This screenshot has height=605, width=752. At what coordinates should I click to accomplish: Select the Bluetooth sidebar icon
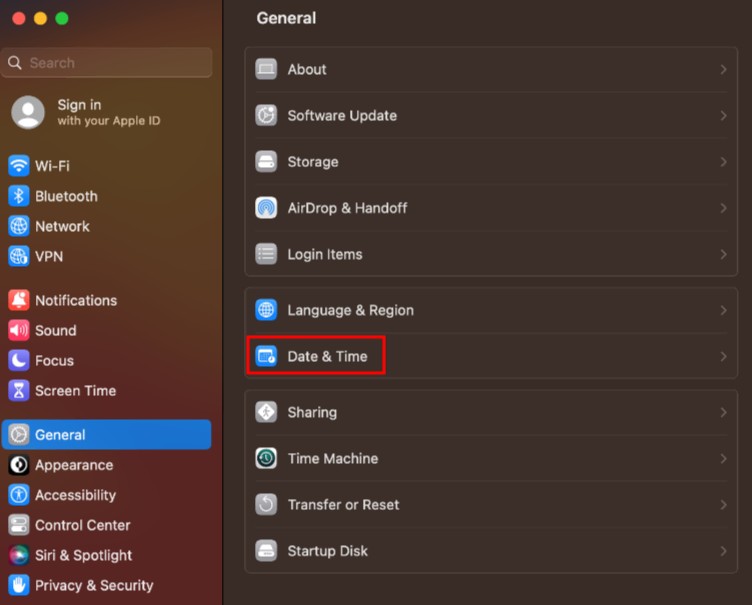[19, 196]
